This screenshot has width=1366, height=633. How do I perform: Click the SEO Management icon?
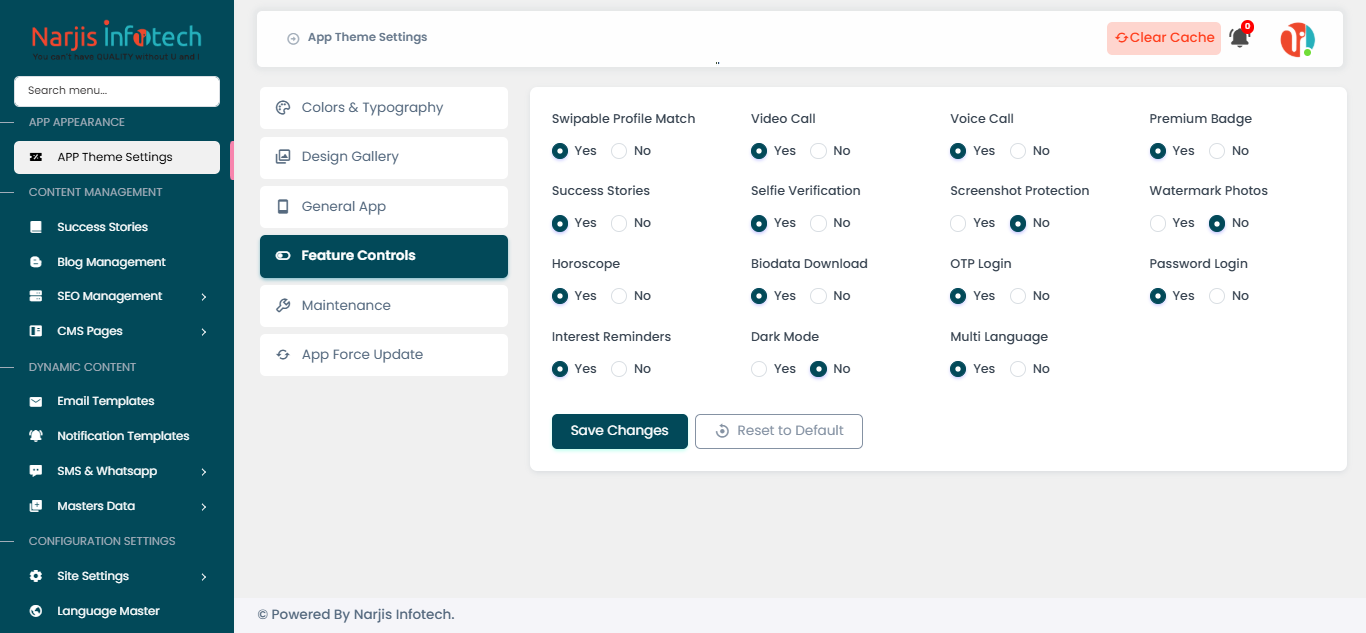click(x=36, y=296)
